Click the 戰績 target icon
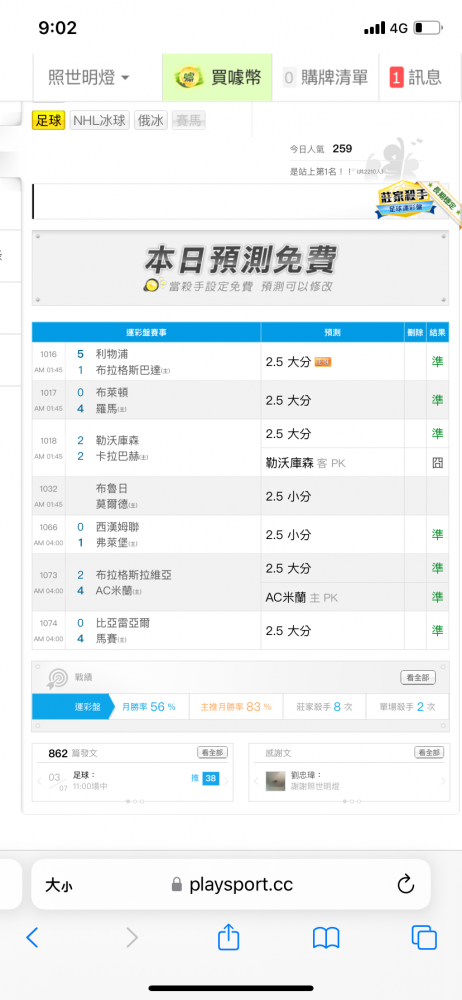This screenshot has width=462, height=1000. coord(57,678)
